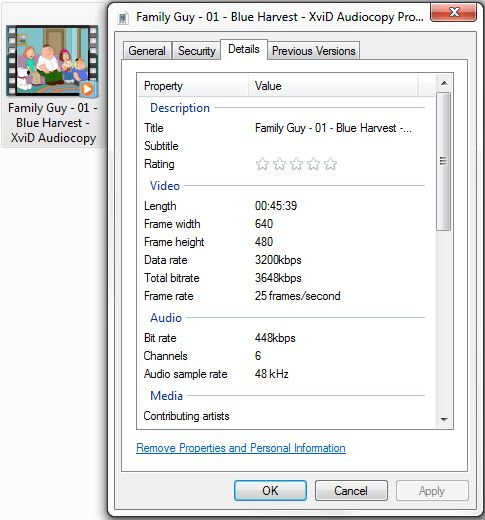Close the properties dialog with the X button
The width and height of the screenshot is (485, 520).
click(453, 13)
